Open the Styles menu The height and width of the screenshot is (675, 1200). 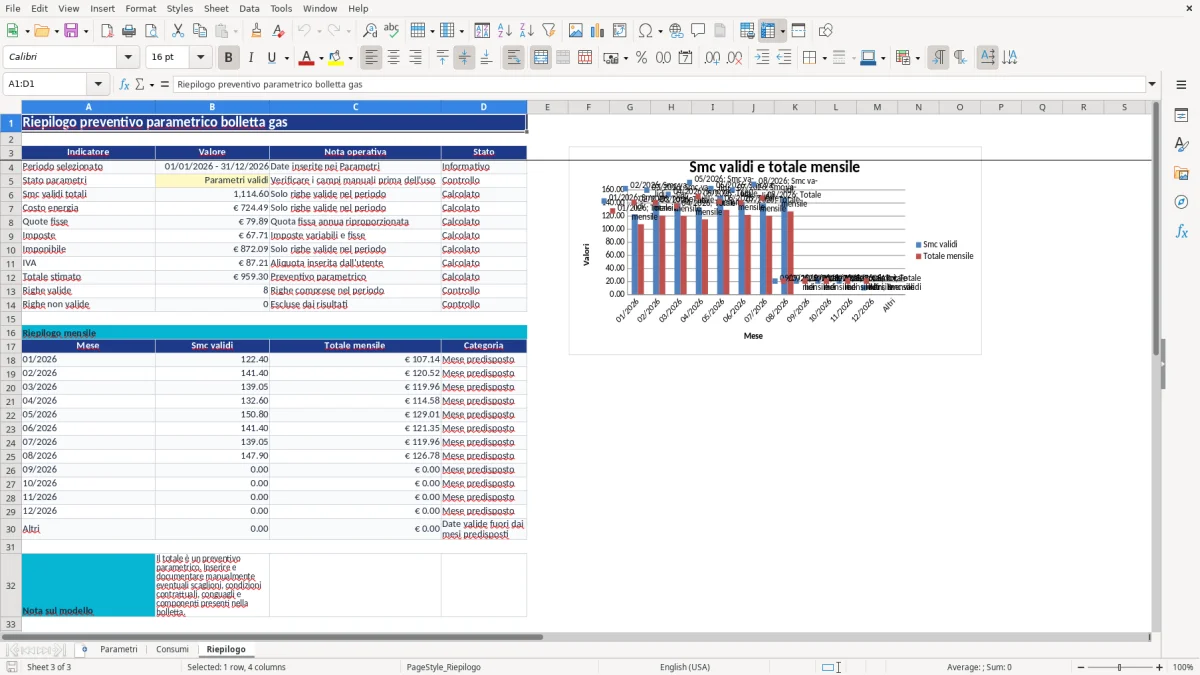click(x=180, y=8)
